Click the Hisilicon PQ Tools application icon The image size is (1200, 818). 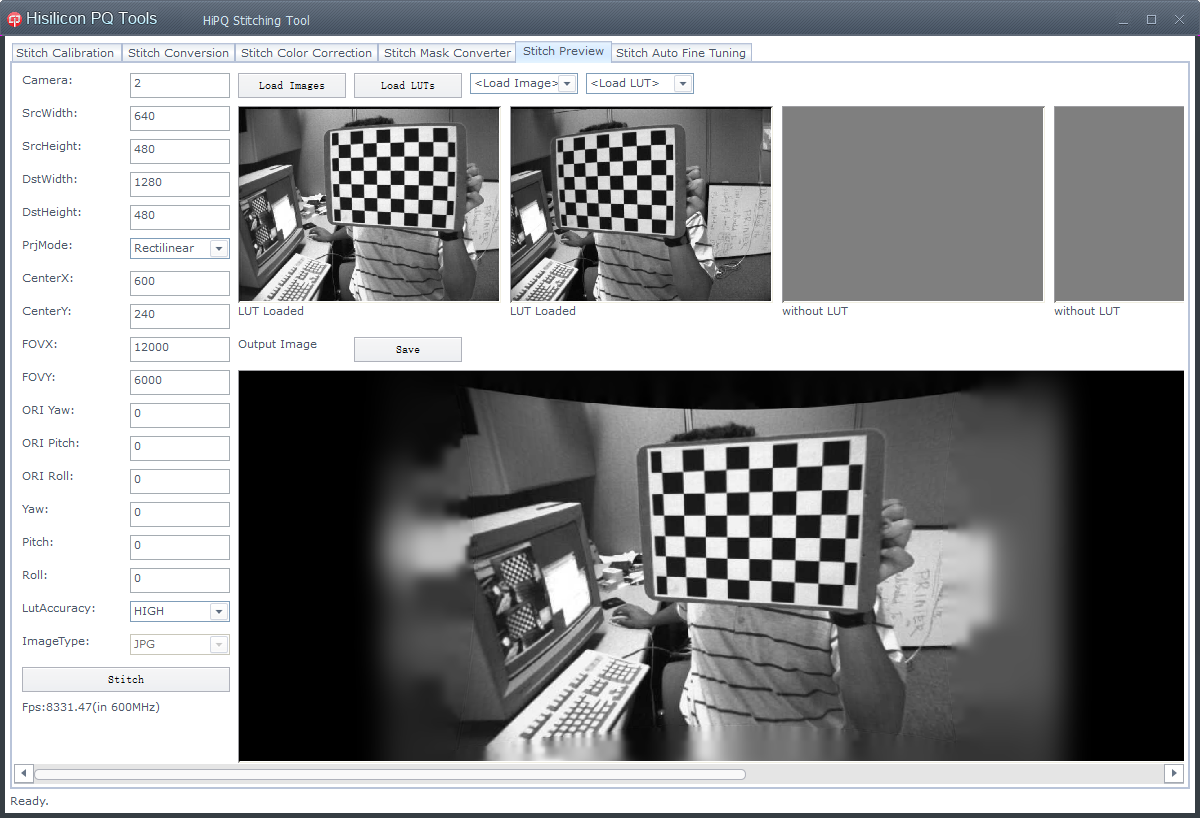pyautogui.click(x=14, y=17)
